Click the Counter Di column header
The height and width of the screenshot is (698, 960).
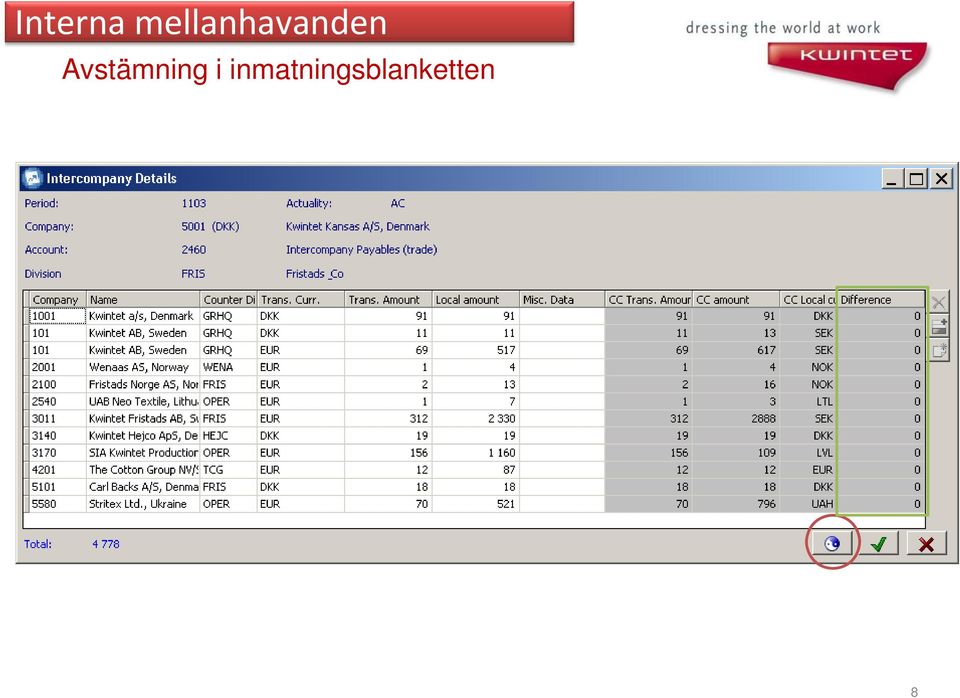228,299
